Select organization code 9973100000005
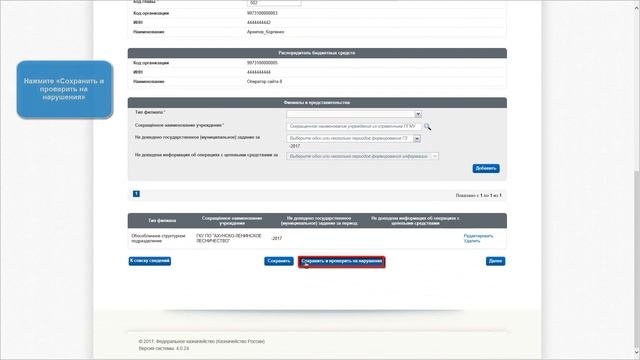Screen dimensions: 640x360 click(262, 63)
